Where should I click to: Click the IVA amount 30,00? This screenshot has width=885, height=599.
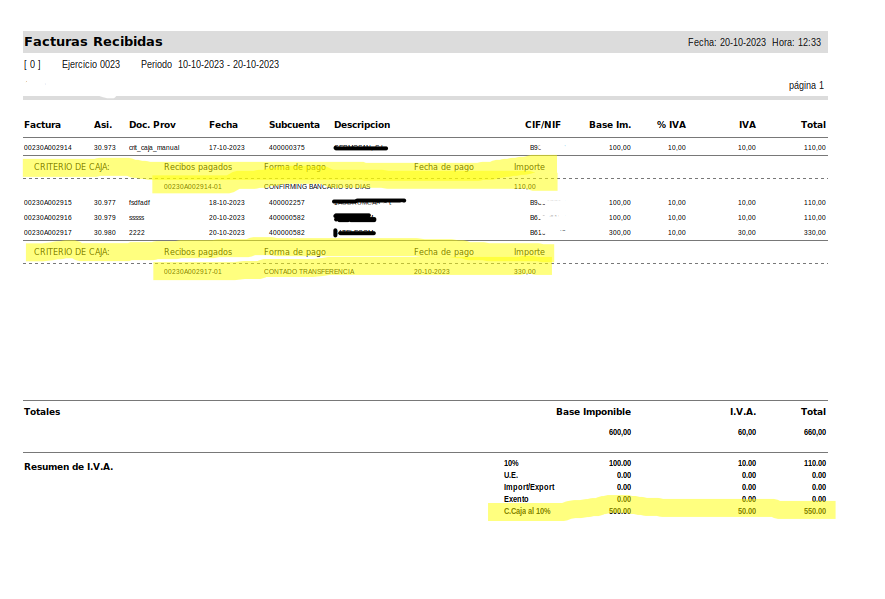[x=747, y=233]
